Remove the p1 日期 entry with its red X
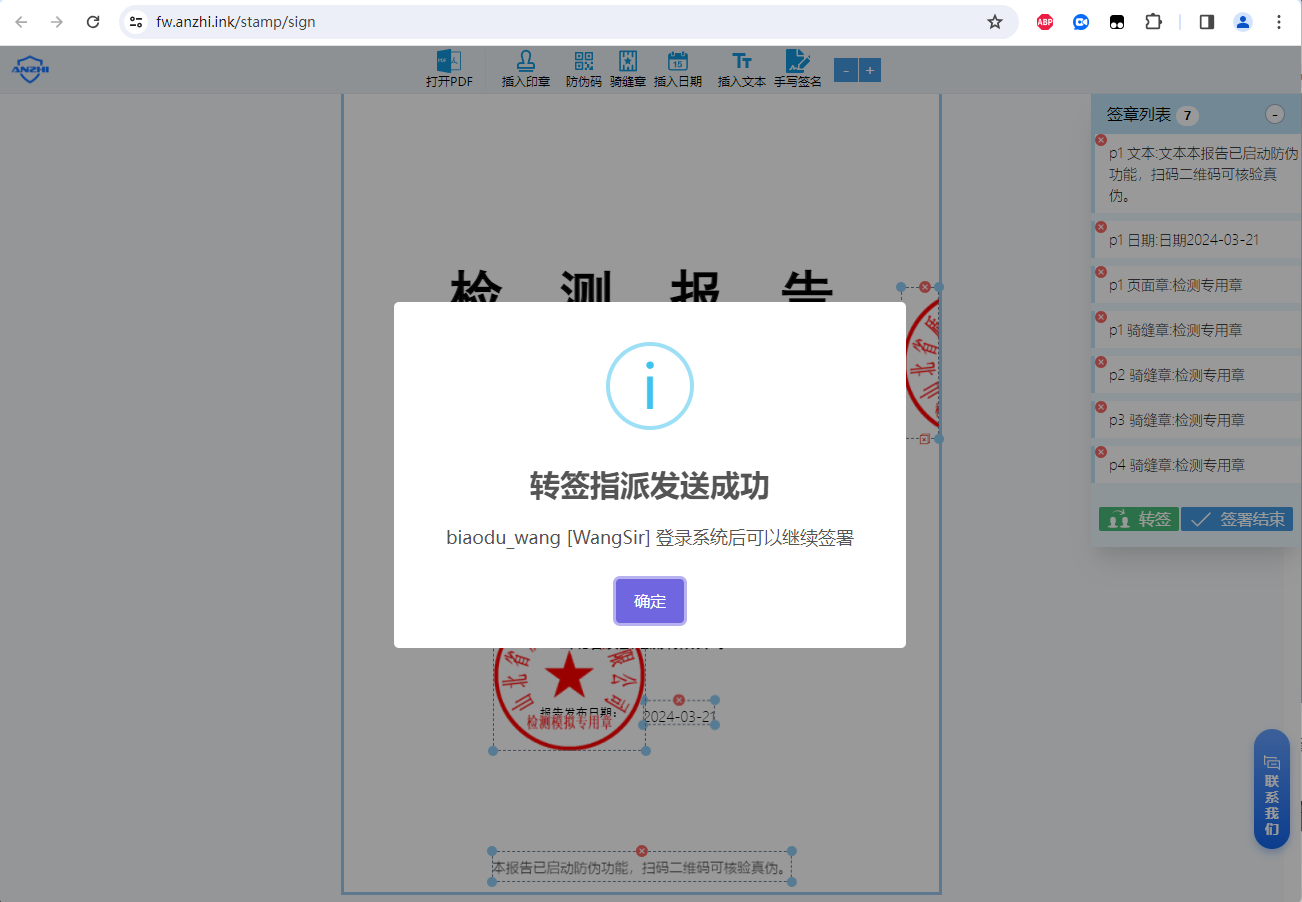This screenshot has height=902, width=1302. click(x=1101, y=226)
